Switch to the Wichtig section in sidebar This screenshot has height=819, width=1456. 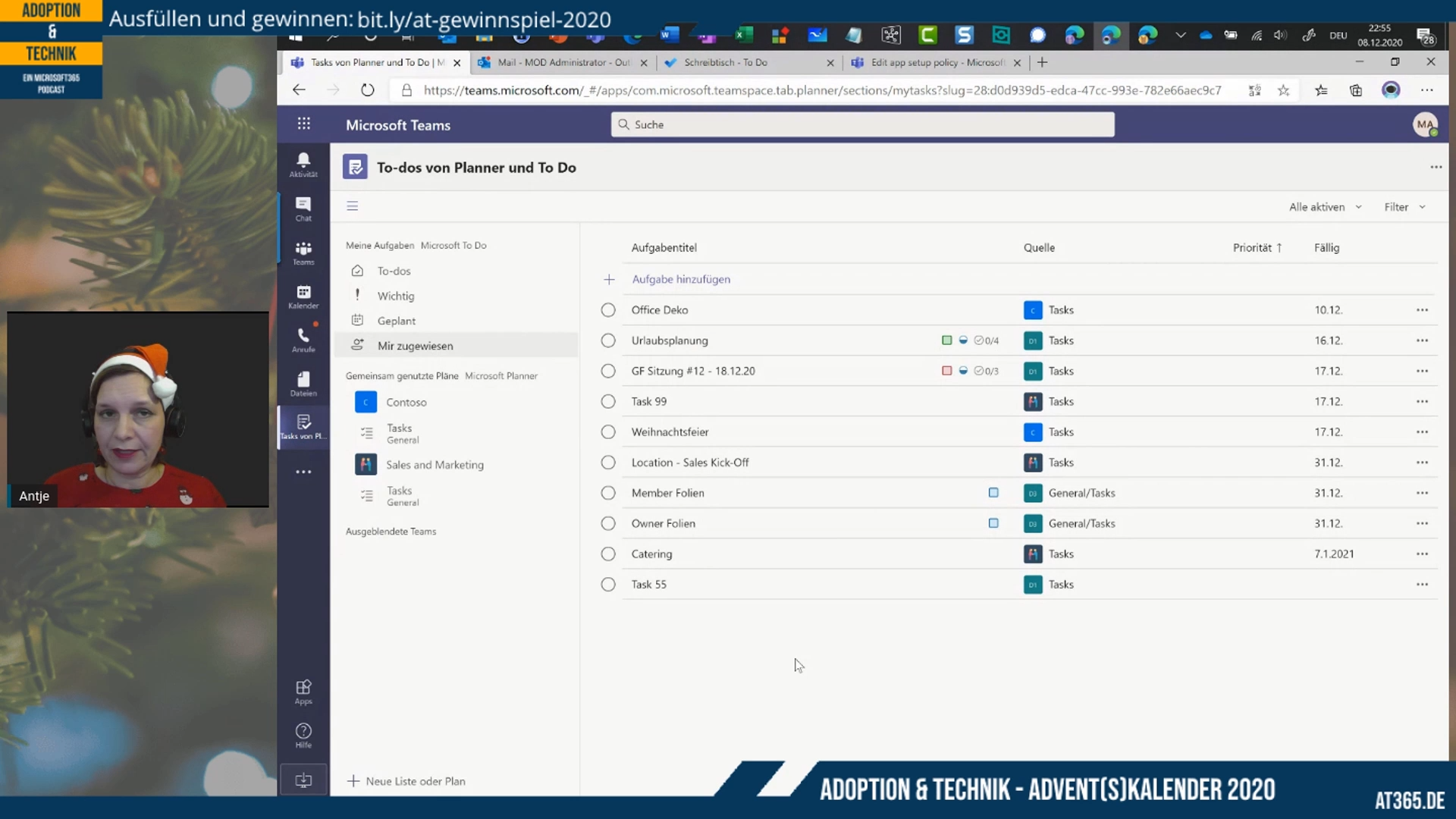click(395, 295)
